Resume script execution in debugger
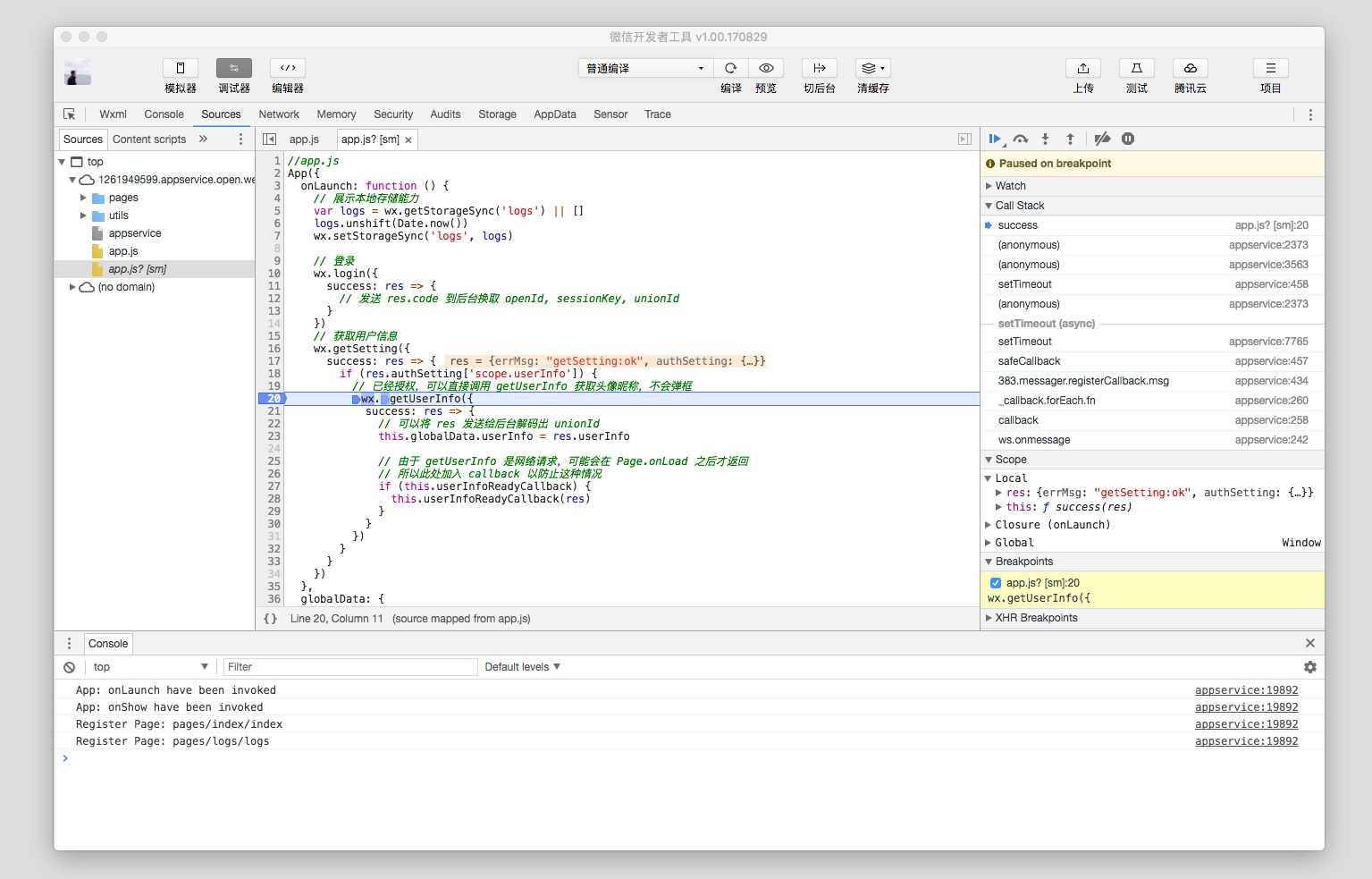This screenshot has height=879, width=1372. point(994,139)
